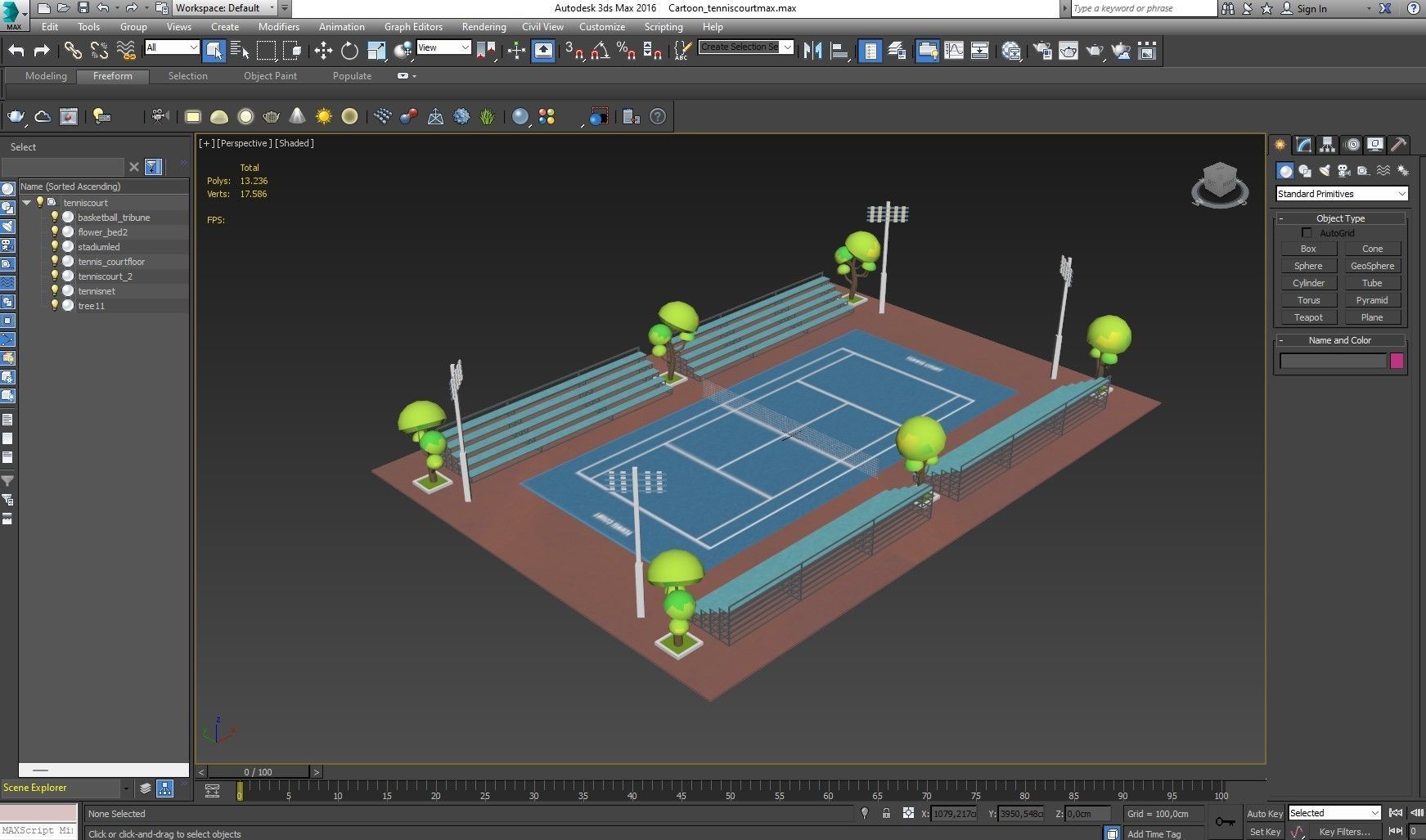Toggle Angle Snap
The width and height of the screenshot is (1426, 840).
[x=601, y=51]
